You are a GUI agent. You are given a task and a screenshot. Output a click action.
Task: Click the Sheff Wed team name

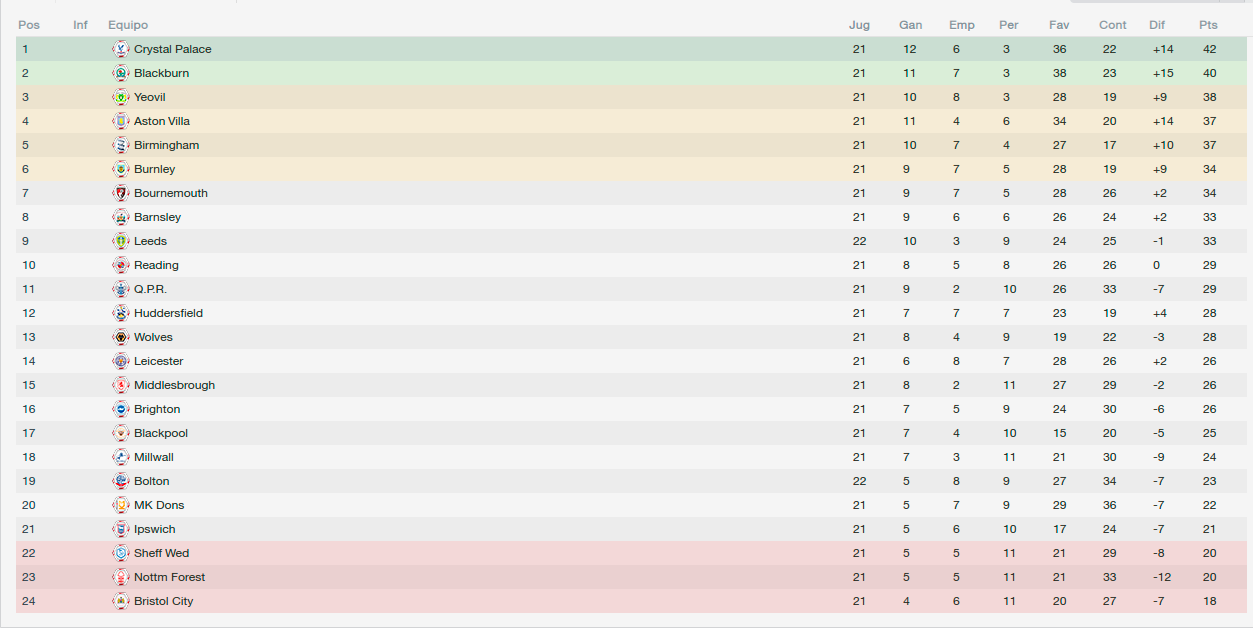tap(162, 553)
